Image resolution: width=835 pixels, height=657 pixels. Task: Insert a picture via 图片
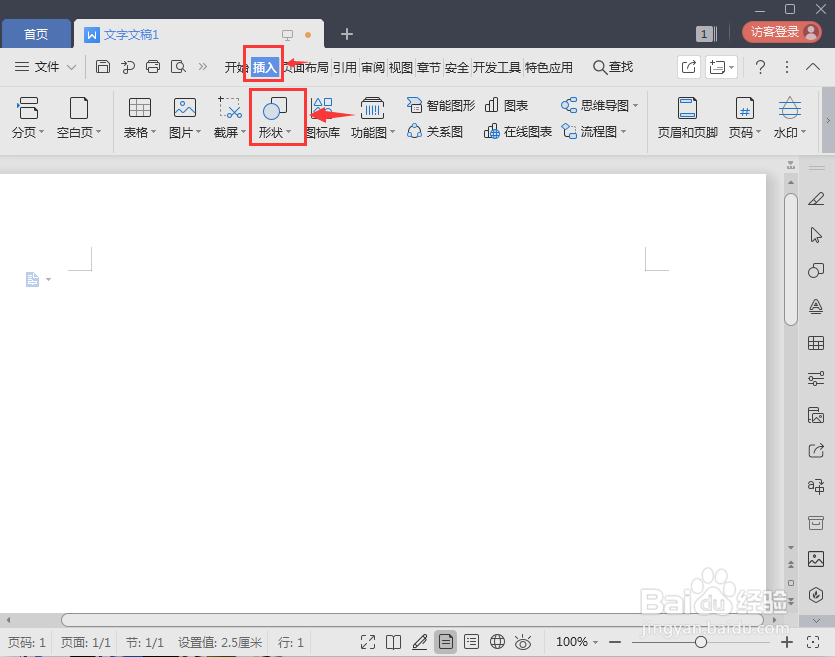(x=185, y=118)
